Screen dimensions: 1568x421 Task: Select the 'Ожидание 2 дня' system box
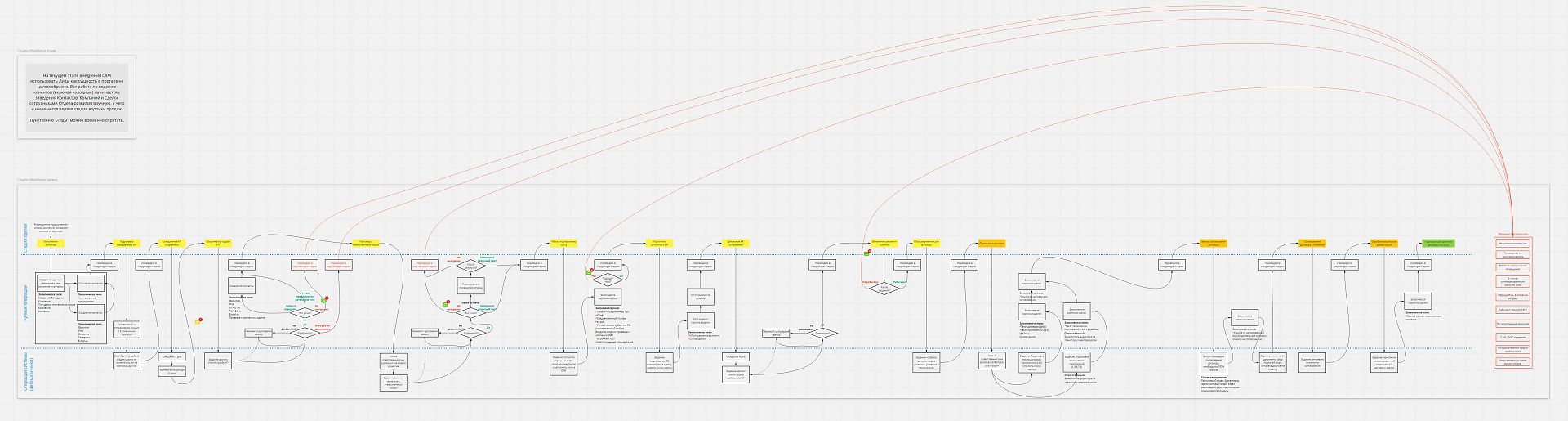[172, 356]
